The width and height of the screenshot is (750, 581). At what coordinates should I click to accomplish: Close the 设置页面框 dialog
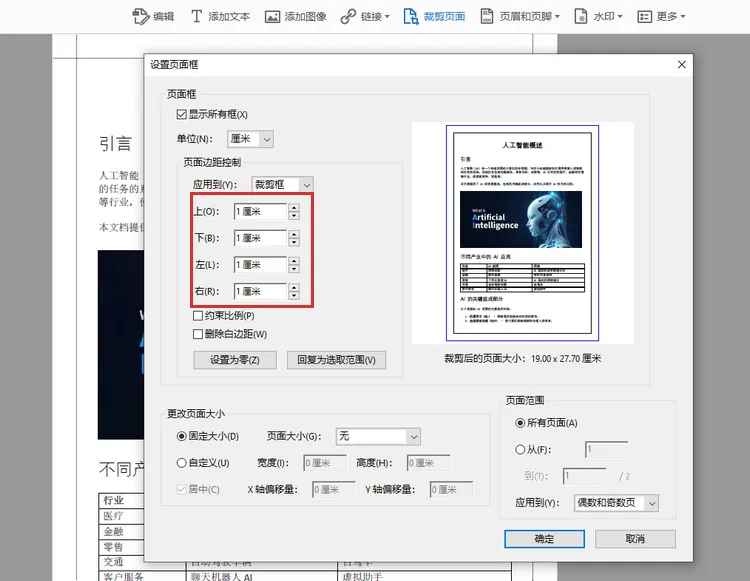coord(682,65)
